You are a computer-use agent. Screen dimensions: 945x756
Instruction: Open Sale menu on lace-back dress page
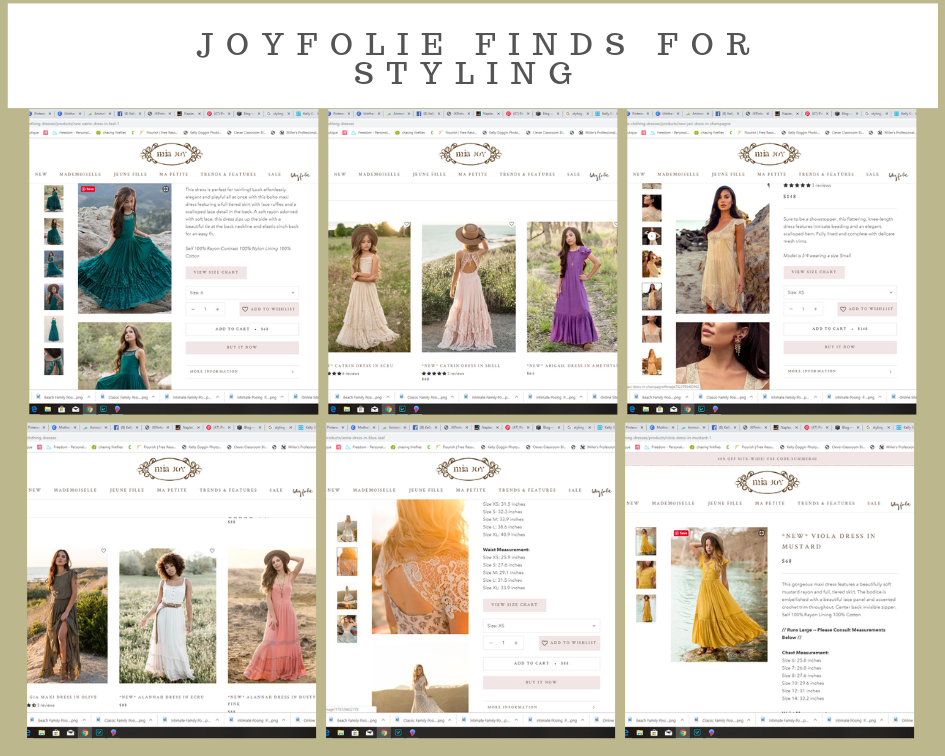[x=576, y=490]
